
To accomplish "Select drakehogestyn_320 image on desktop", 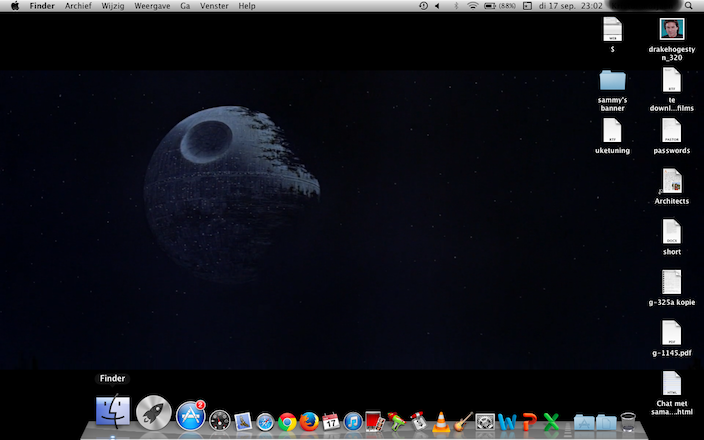I will [x=672, y=40].
